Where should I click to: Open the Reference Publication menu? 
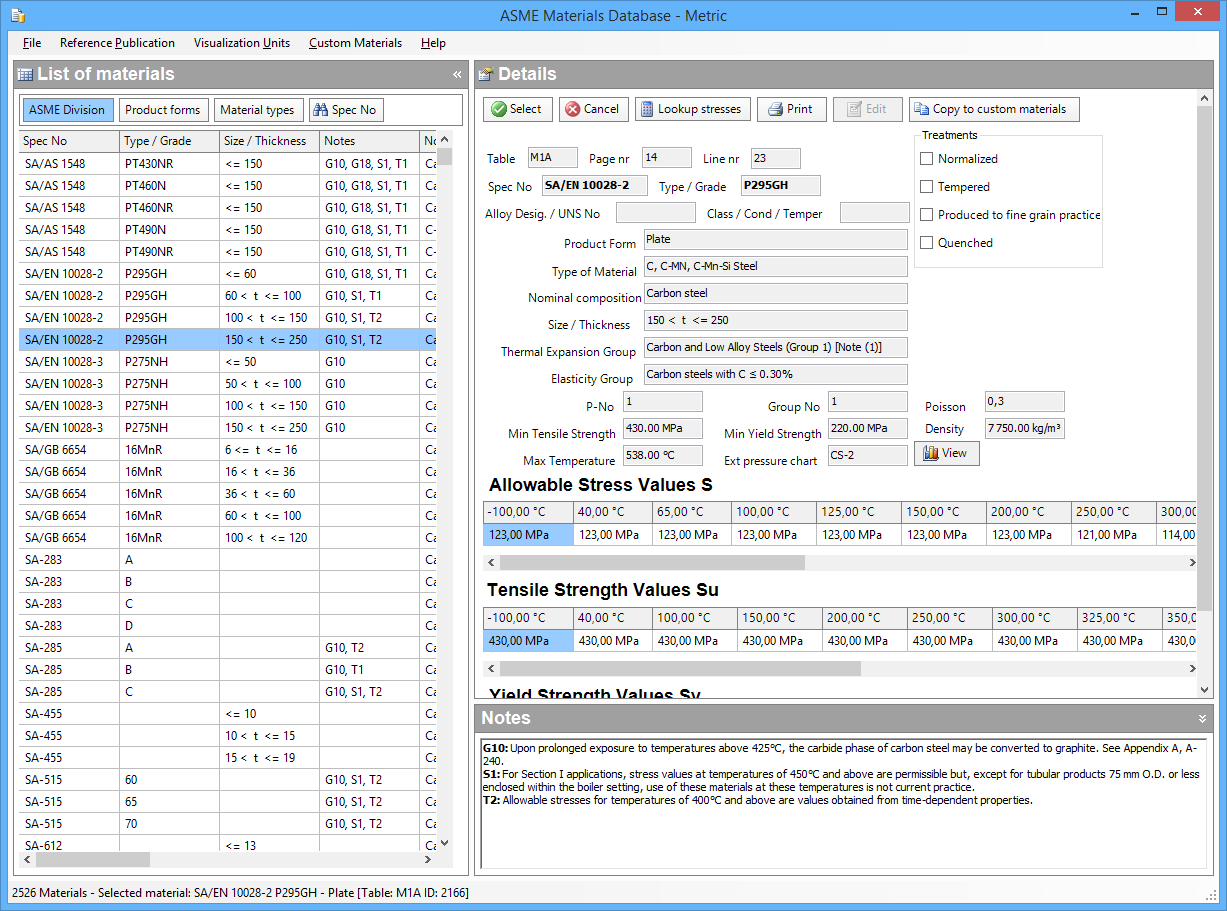(x=117, y=43)
